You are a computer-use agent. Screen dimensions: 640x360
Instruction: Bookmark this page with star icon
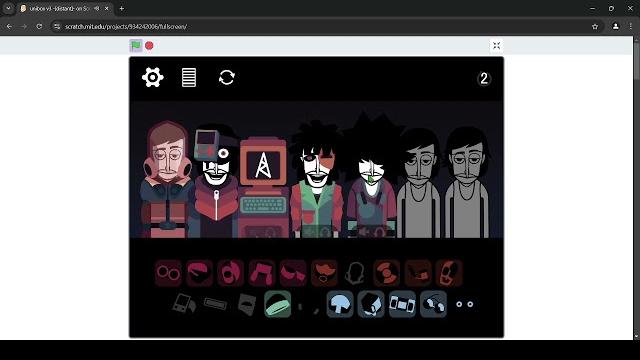[x=595, y=27]
